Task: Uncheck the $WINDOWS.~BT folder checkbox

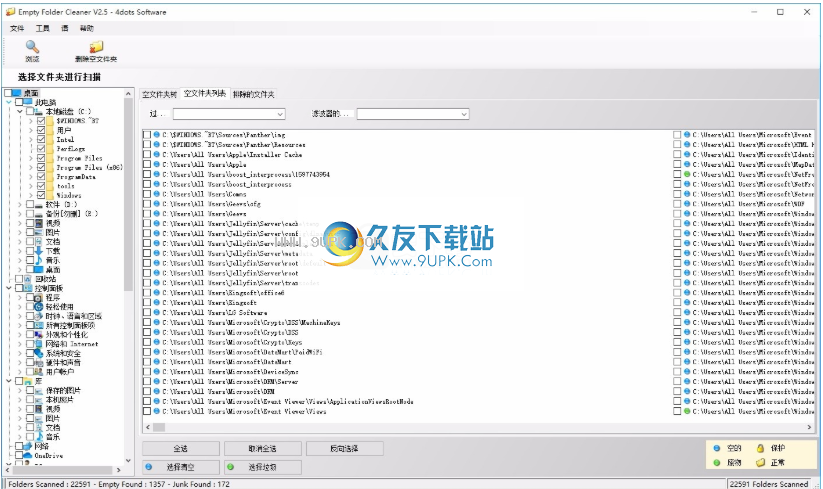Action: [41, 121]
